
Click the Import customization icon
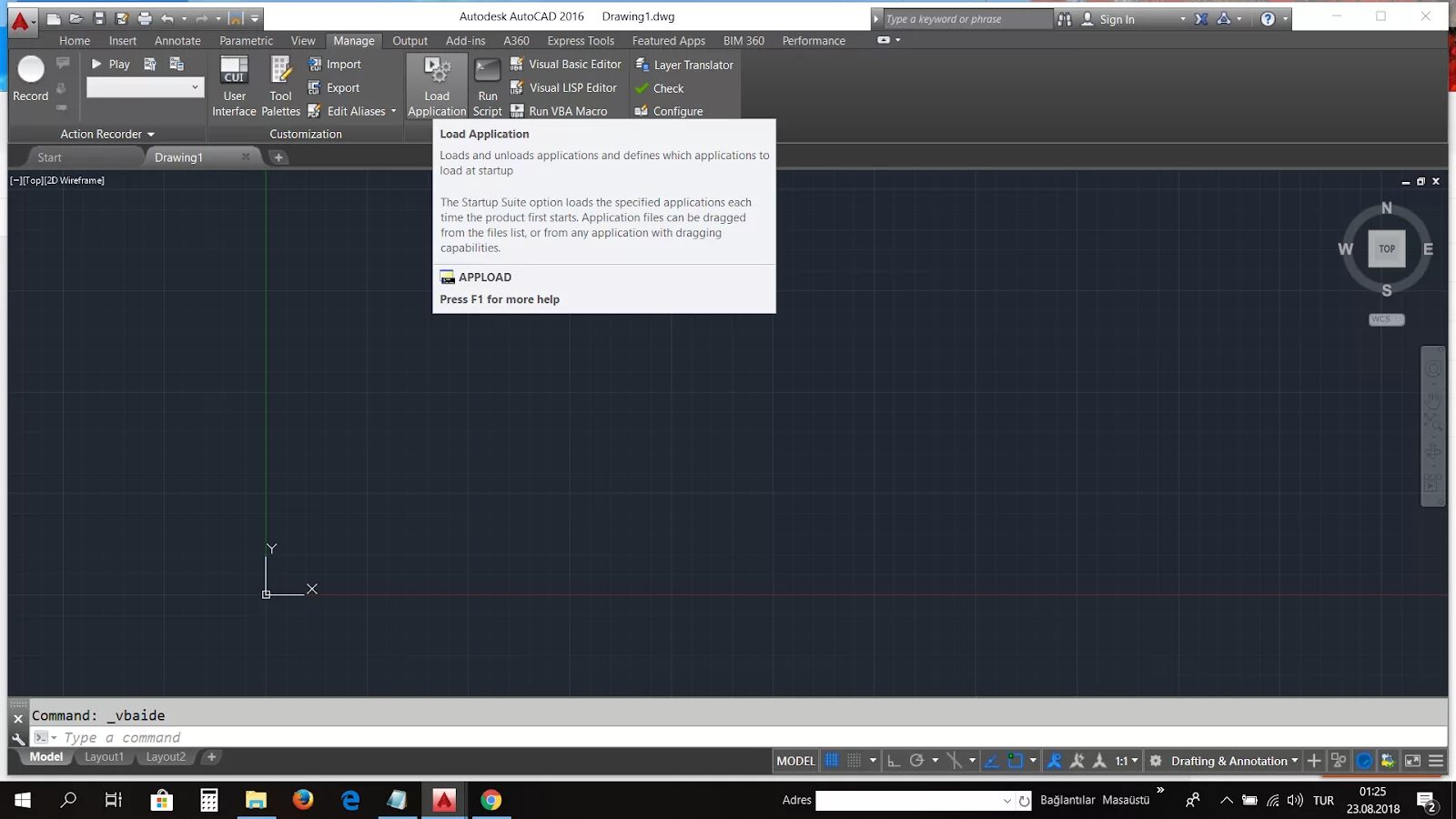[314, 64]
